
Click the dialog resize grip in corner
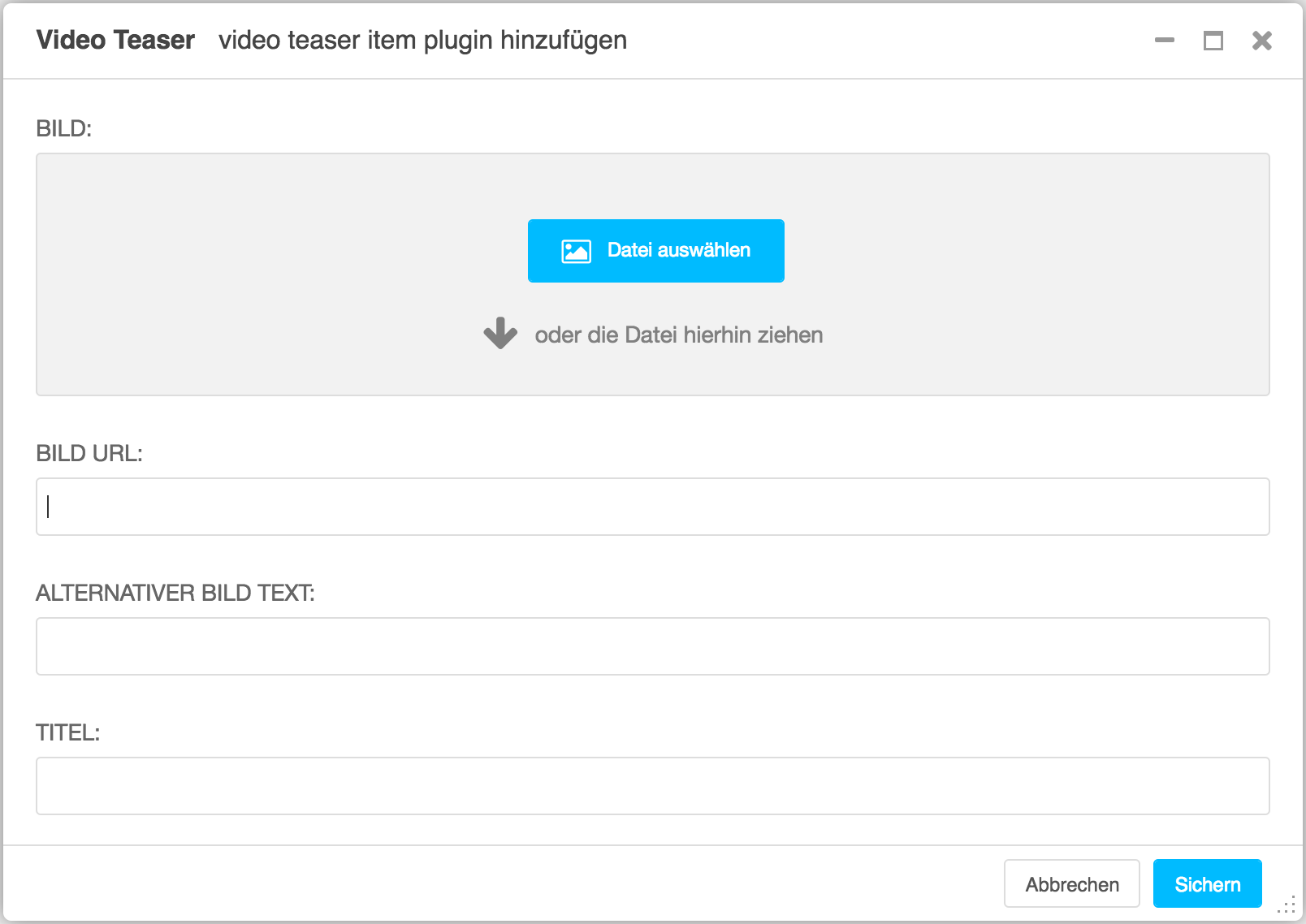[x=1287, y=905]
